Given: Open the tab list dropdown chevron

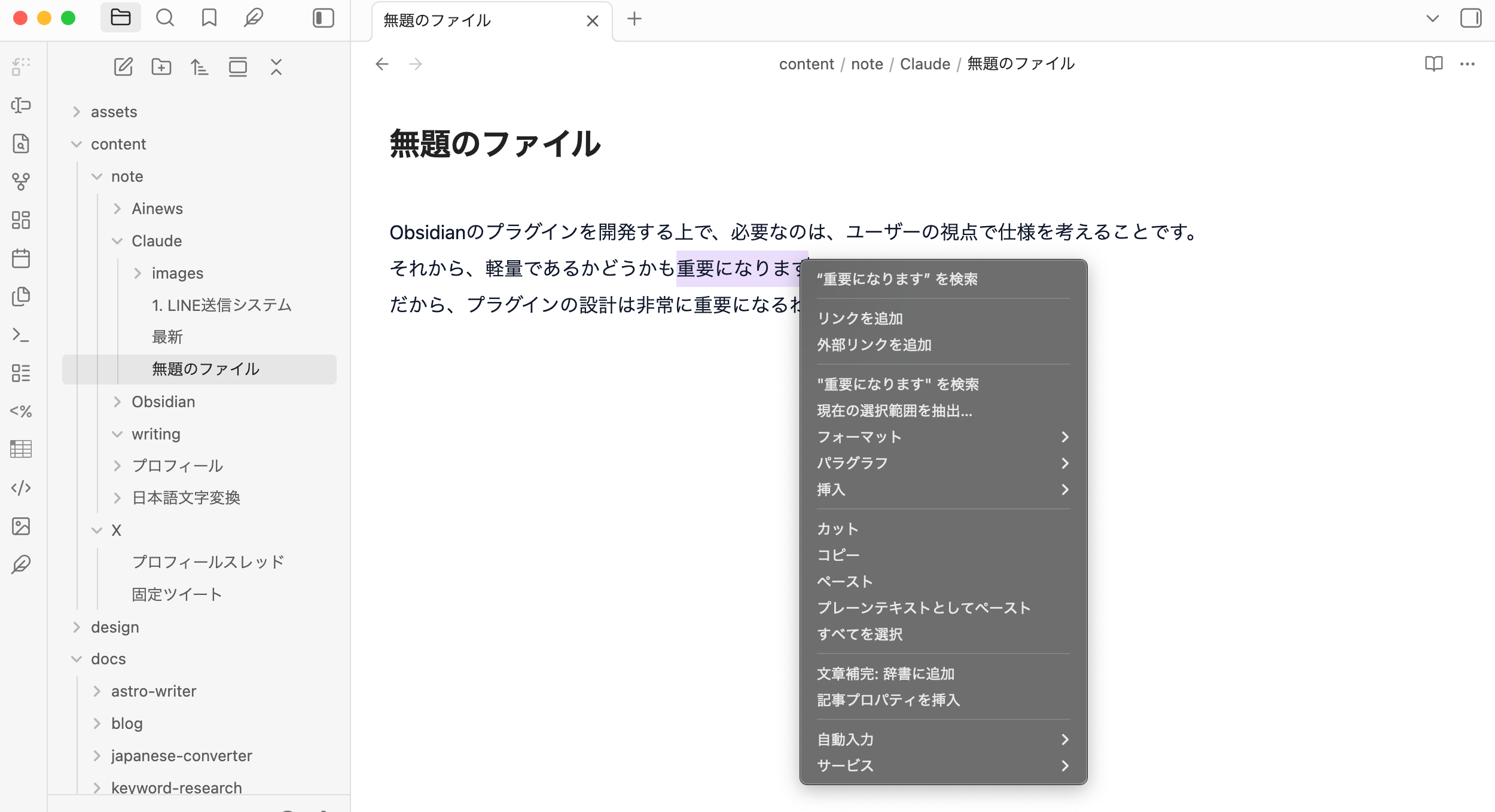Looking at the screenshot, I should click(x=1433, y=19).
